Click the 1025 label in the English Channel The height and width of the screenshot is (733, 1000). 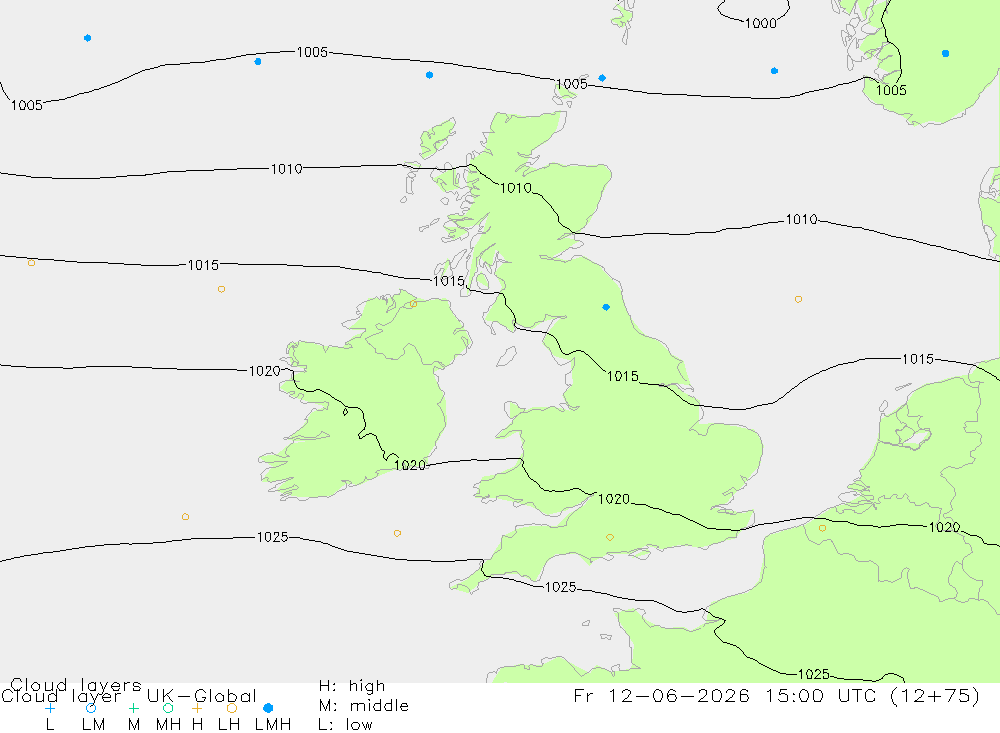[560, 587]
